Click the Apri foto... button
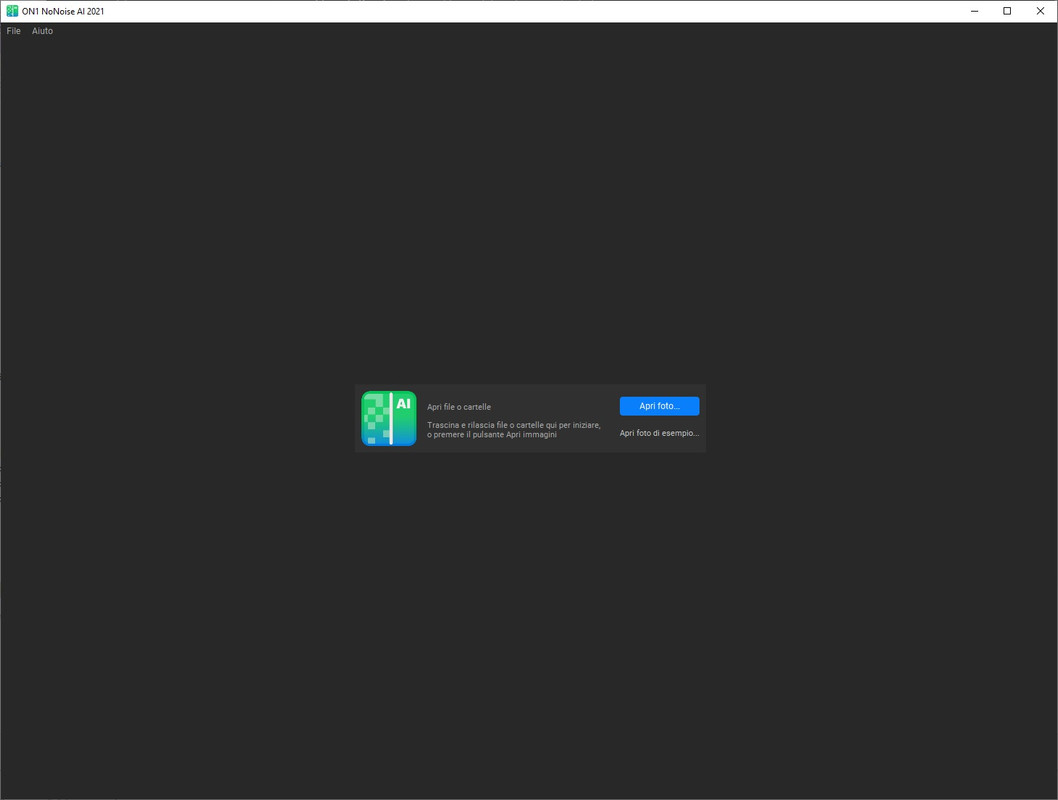 point(659,406)
